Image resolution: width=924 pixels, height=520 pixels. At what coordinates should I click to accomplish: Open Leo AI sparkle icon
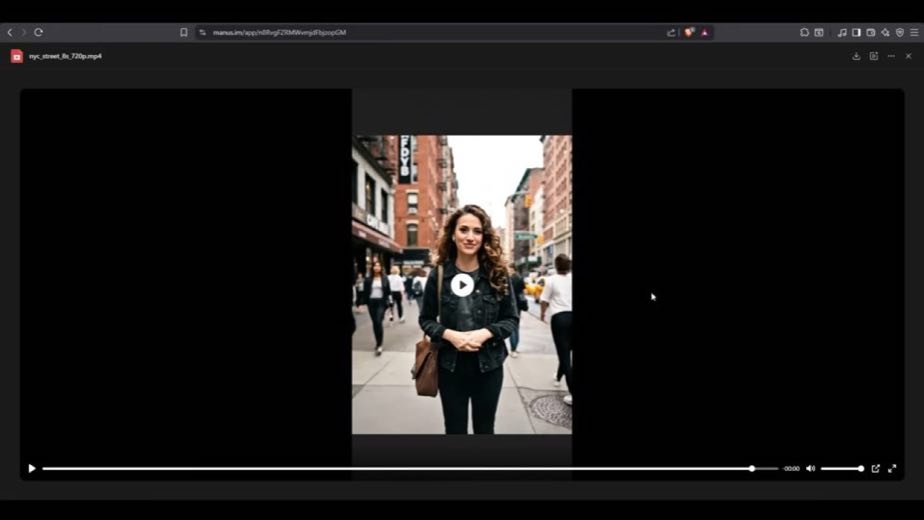[885, 32]
